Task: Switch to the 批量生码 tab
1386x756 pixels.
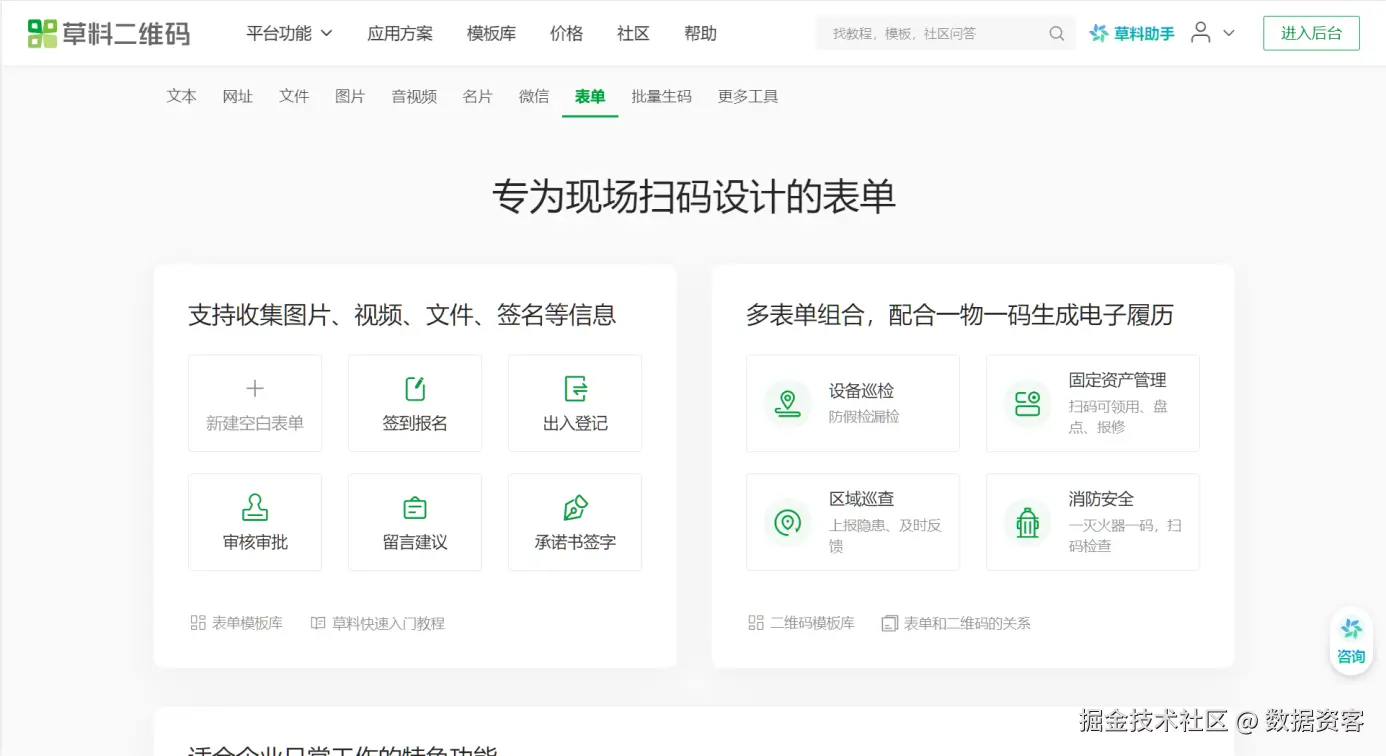Action: click(661, 96)
